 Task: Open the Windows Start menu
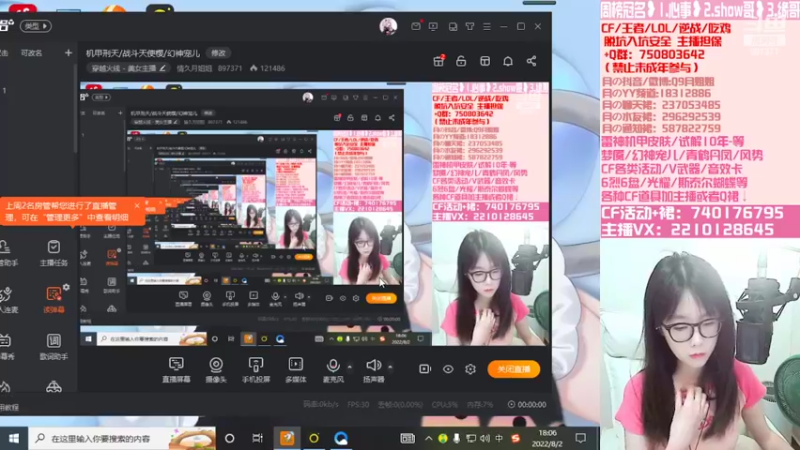pos(14,438)
